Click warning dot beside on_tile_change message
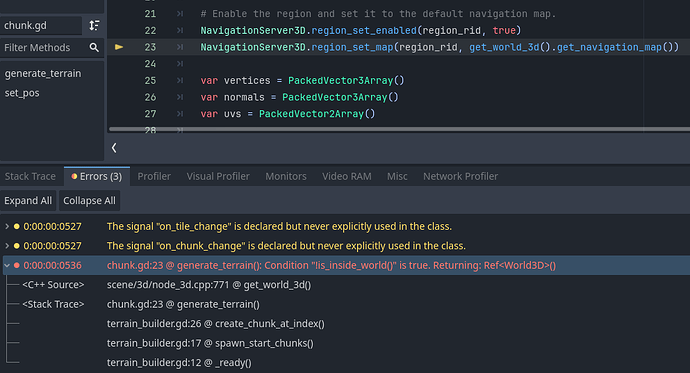The width and height of the screenshot is (690, 373). coord(17,227)
